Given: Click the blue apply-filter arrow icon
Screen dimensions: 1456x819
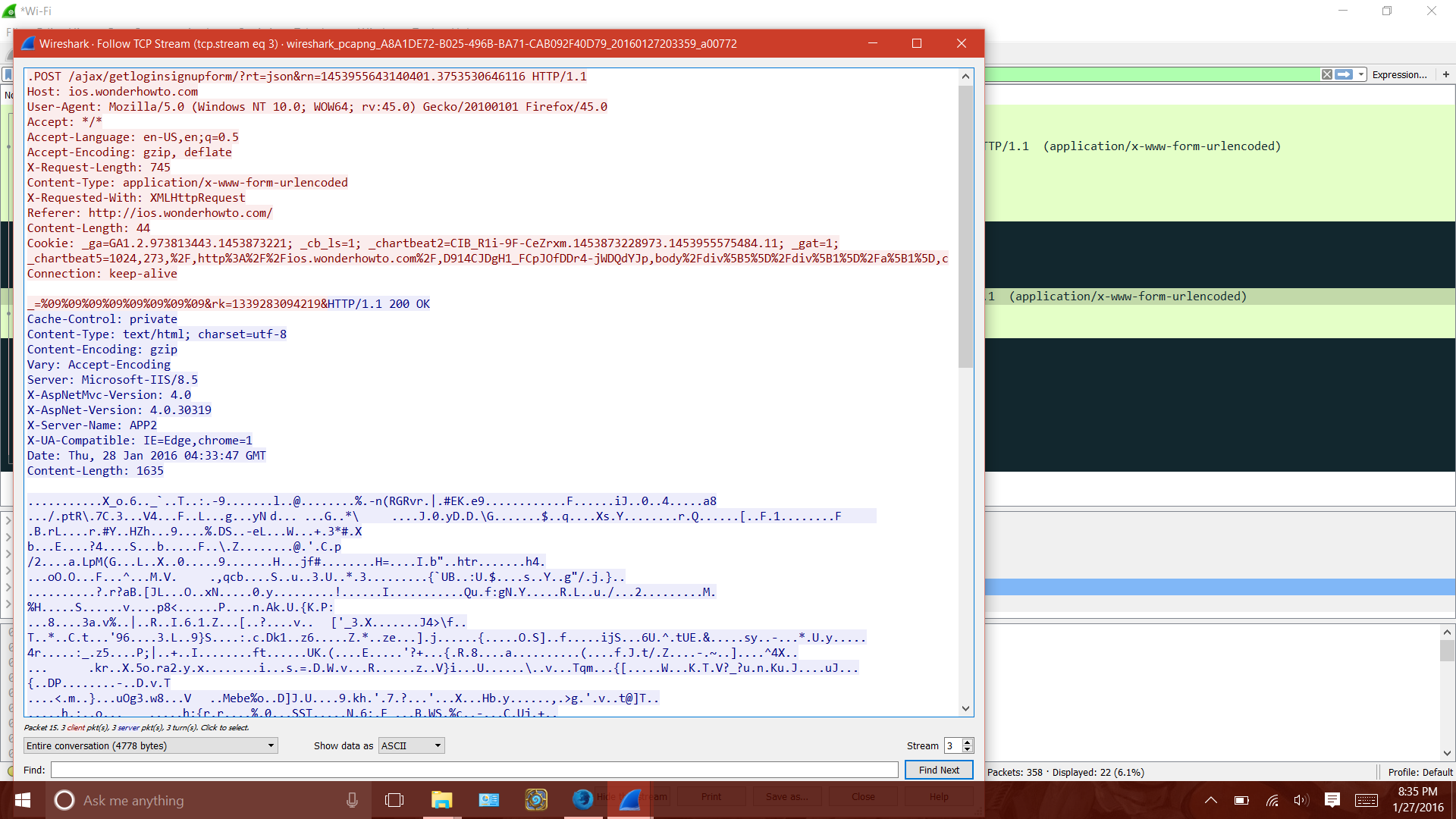Looking at the screenshot, I should 1344,74.
